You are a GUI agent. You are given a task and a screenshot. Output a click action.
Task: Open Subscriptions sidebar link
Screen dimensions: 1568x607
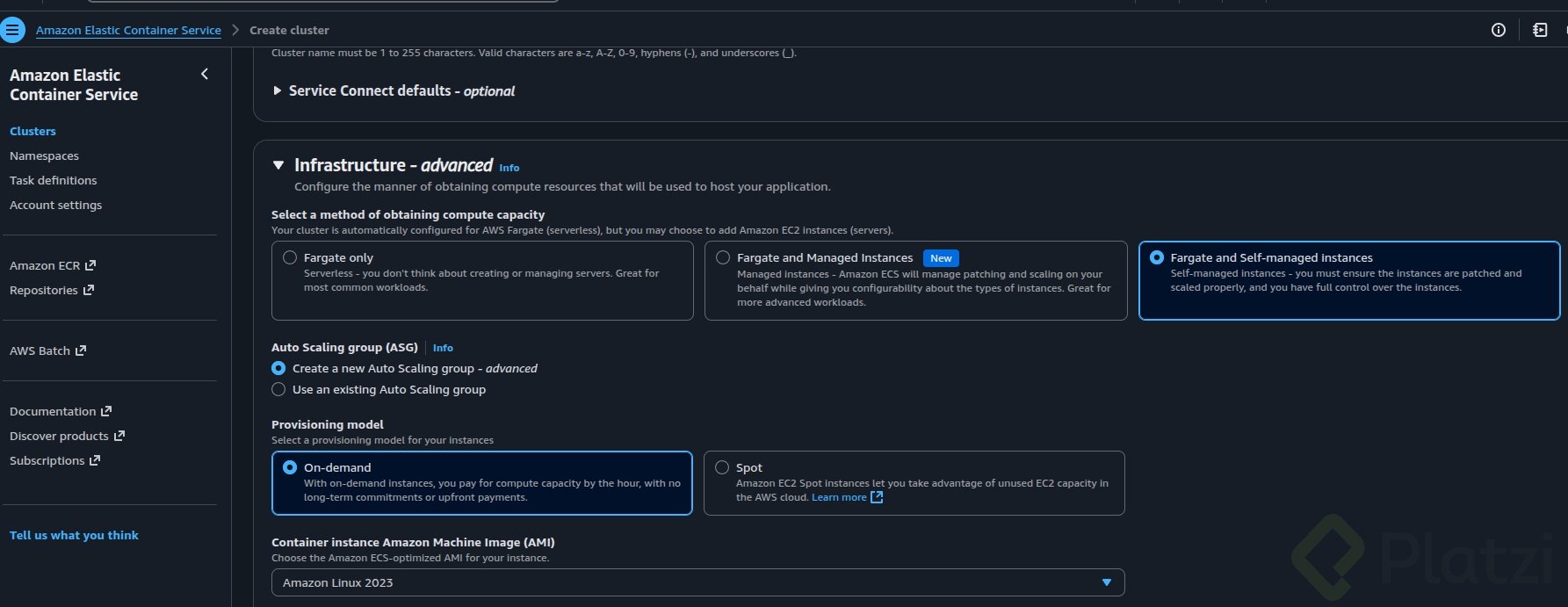click(x=47, y=460)
